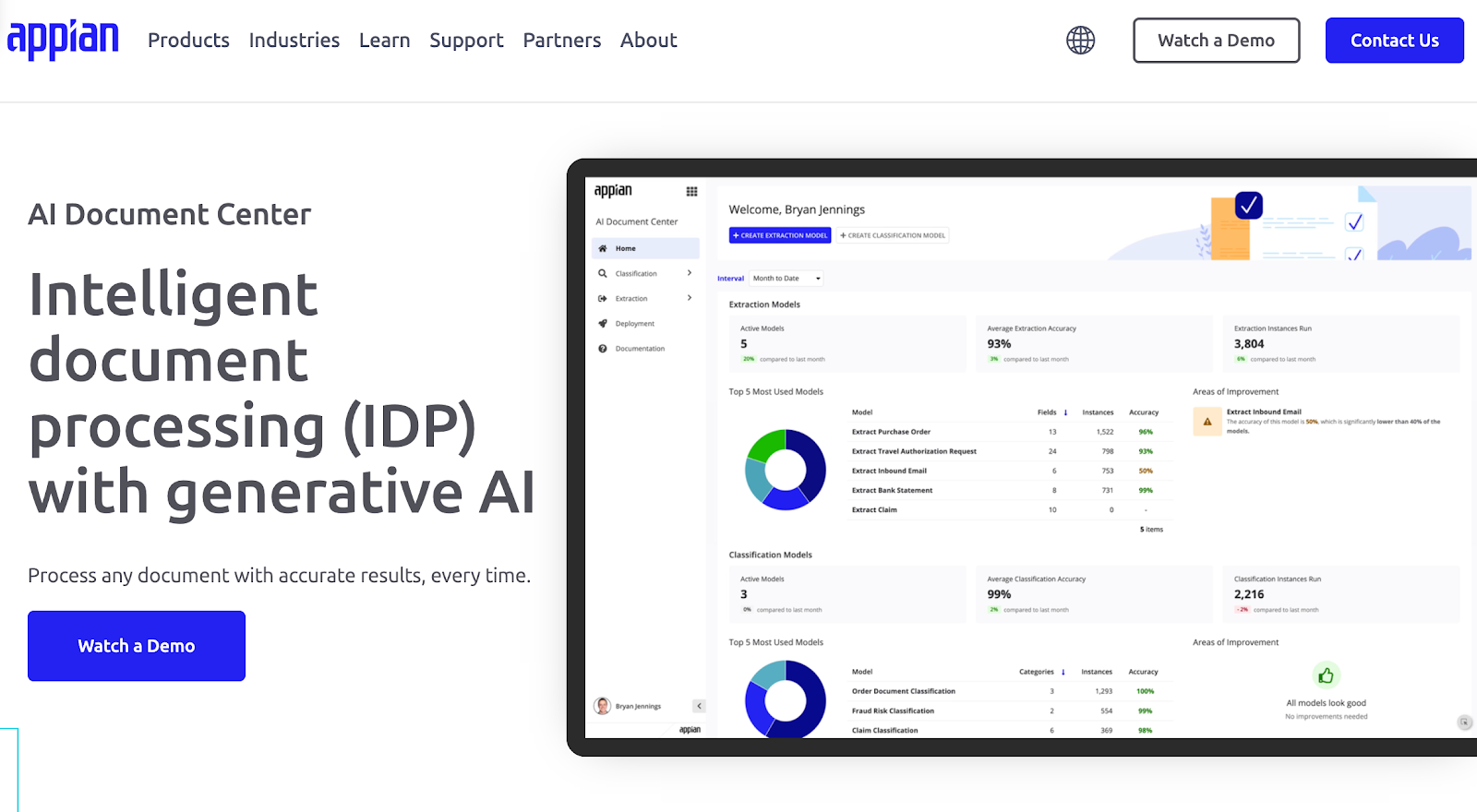This screenshot has width=1477, height=812.
Task: Click the 5 items count text
Action: (1151, 530)
